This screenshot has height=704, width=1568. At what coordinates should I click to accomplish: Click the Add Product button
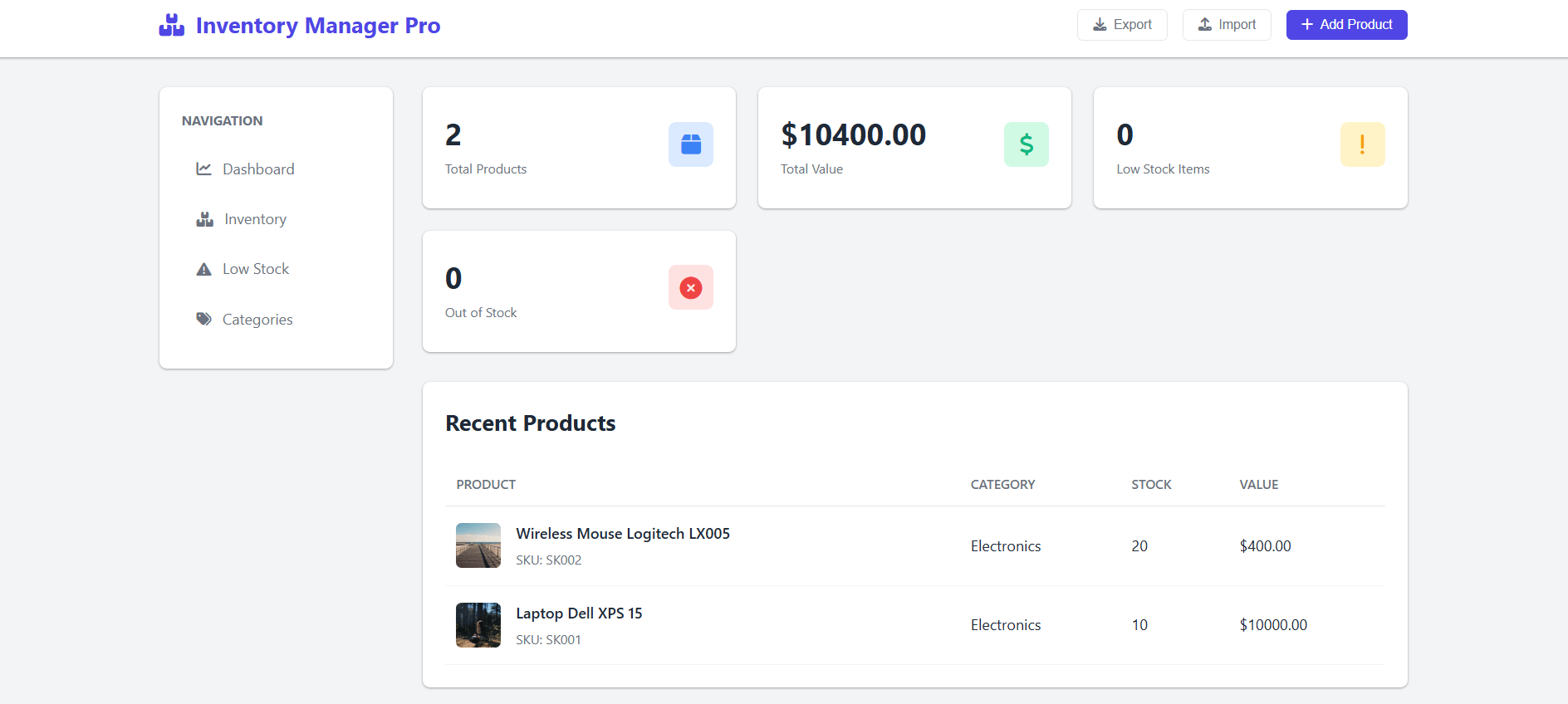[x=1346, y=25]
